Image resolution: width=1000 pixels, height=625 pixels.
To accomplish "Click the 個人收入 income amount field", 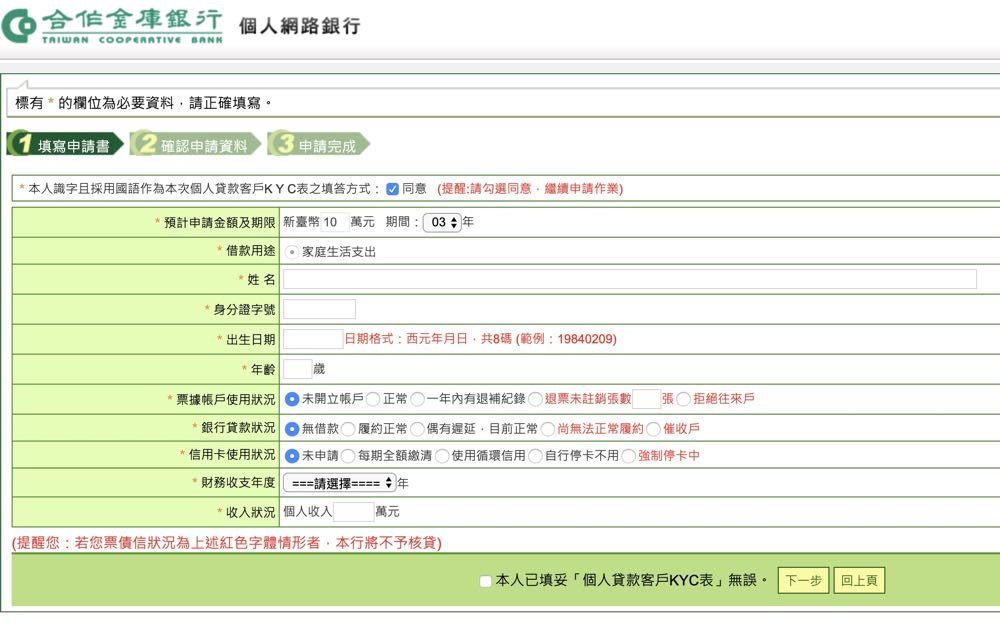I will (x=353, y=512).
